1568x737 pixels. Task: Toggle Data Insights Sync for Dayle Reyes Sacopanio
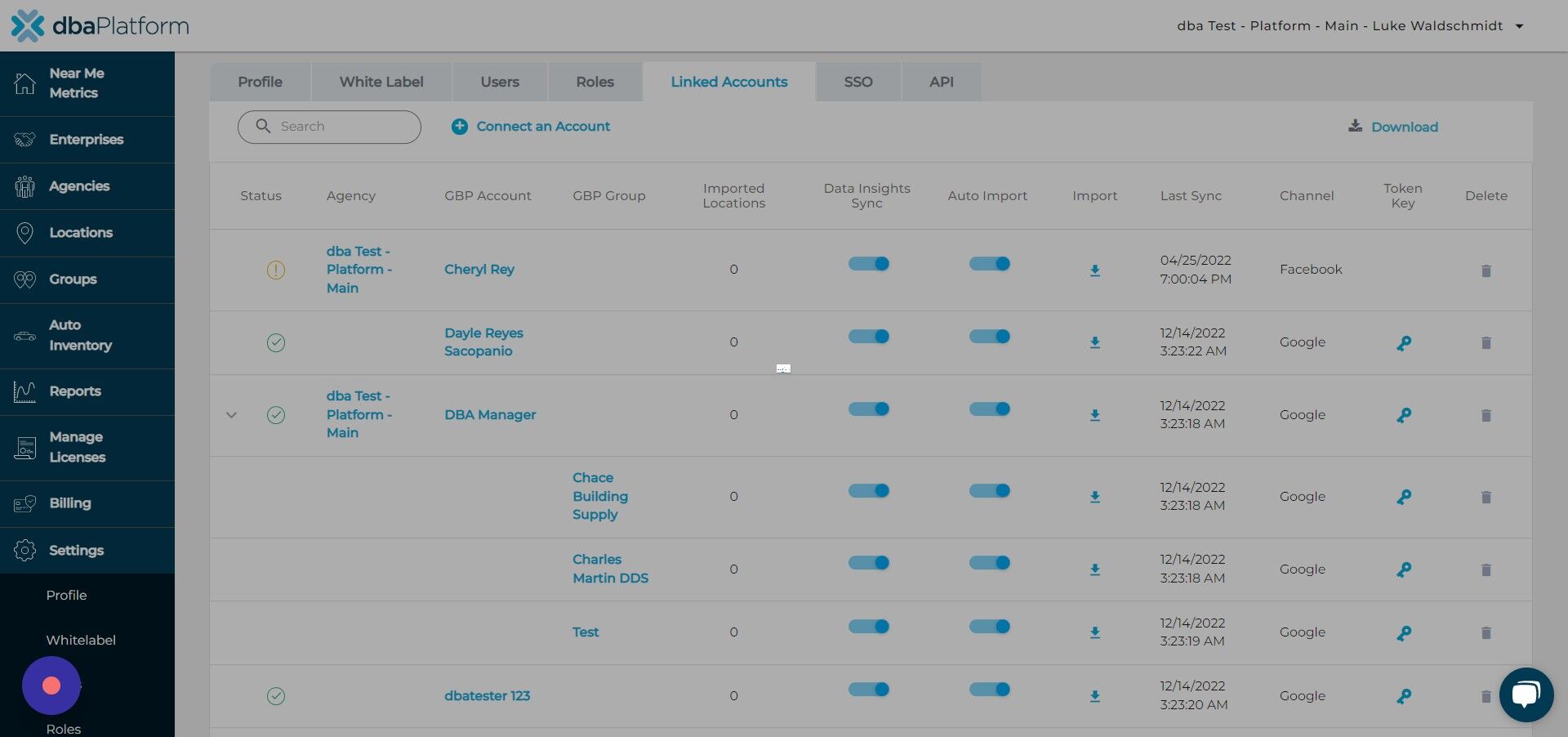coord(869,337)
